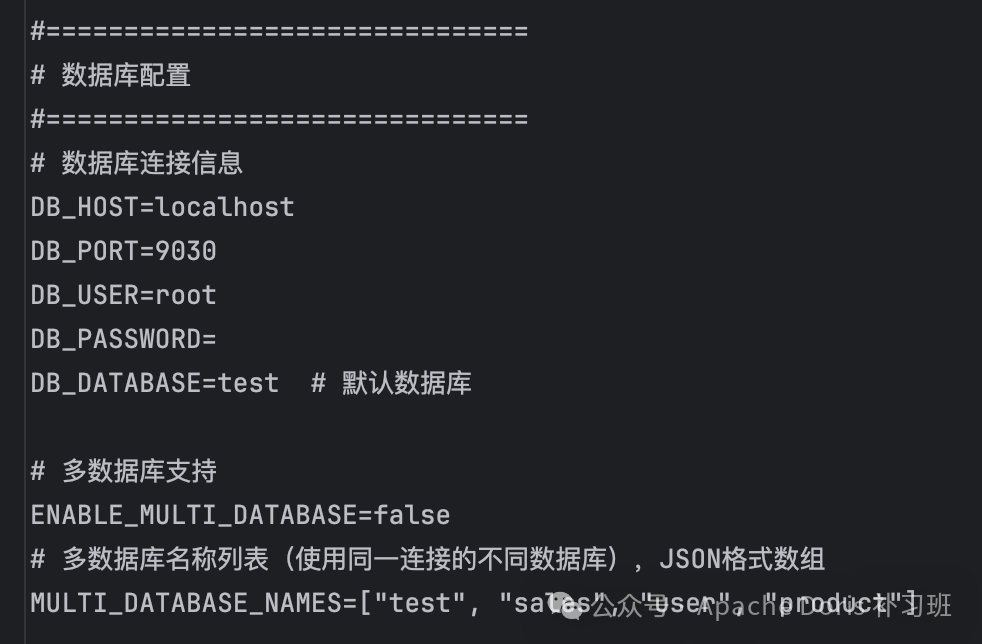Click the ENABLE_MULTI_DATABASE key name
982x644 pixels.
(194, 515)
